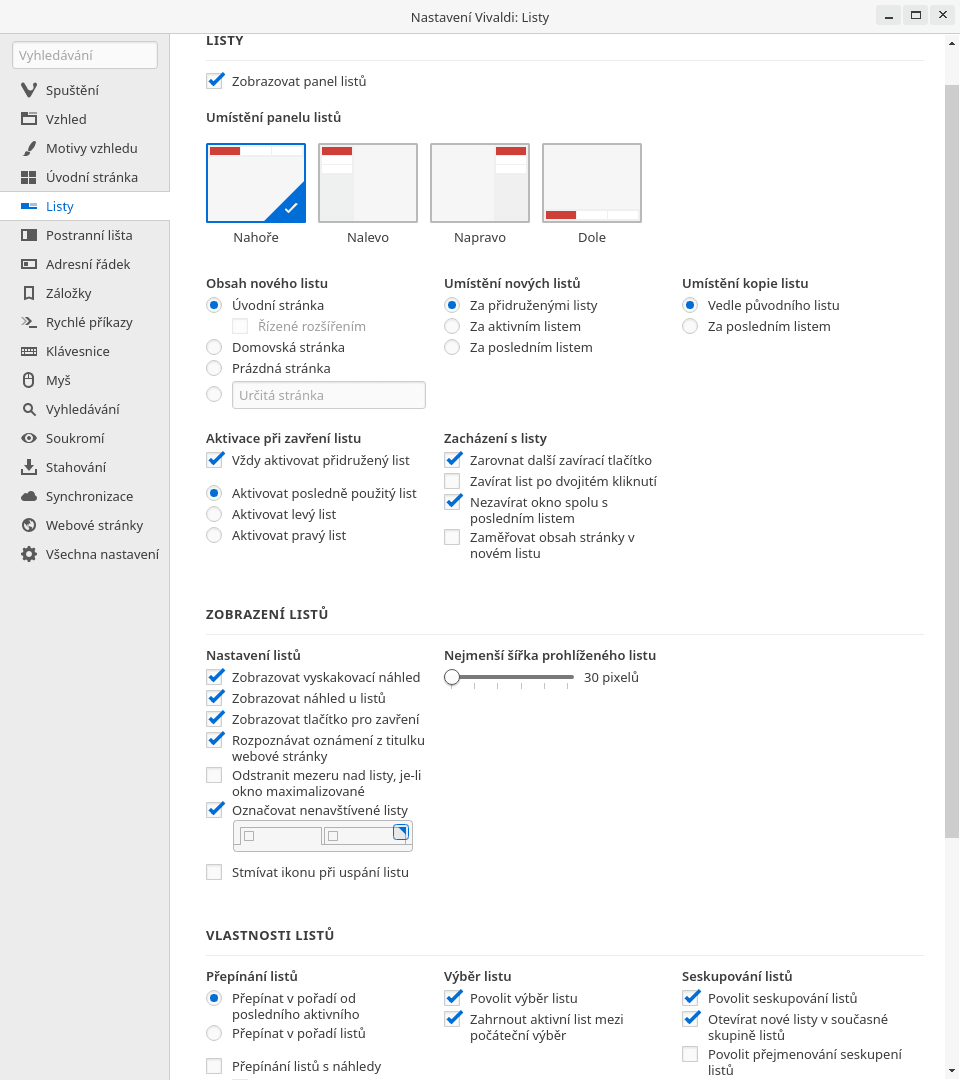Screen dimensions: 960x1080
Task: Click the Myš mouse icon
Action: tap(28, 380)
